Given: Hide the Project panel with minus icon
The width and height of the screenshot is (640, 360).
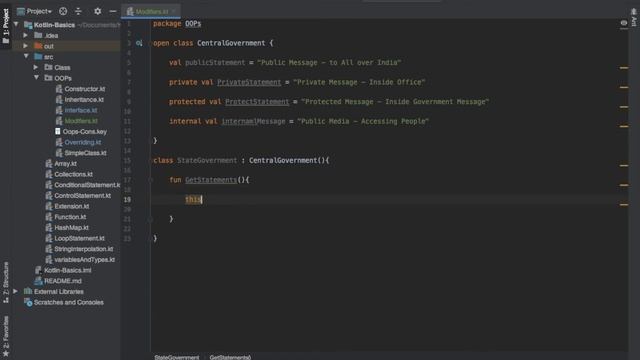Looking at the screenshot, I should coord(113,11).
